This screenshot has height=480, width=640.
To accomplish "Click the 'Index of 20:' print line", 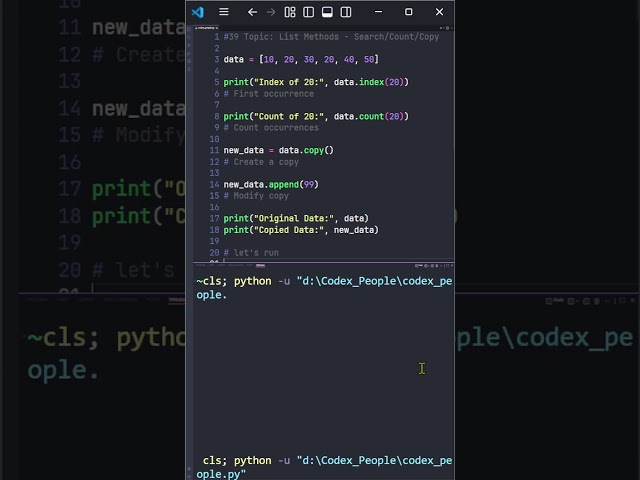I will point(316,82).
